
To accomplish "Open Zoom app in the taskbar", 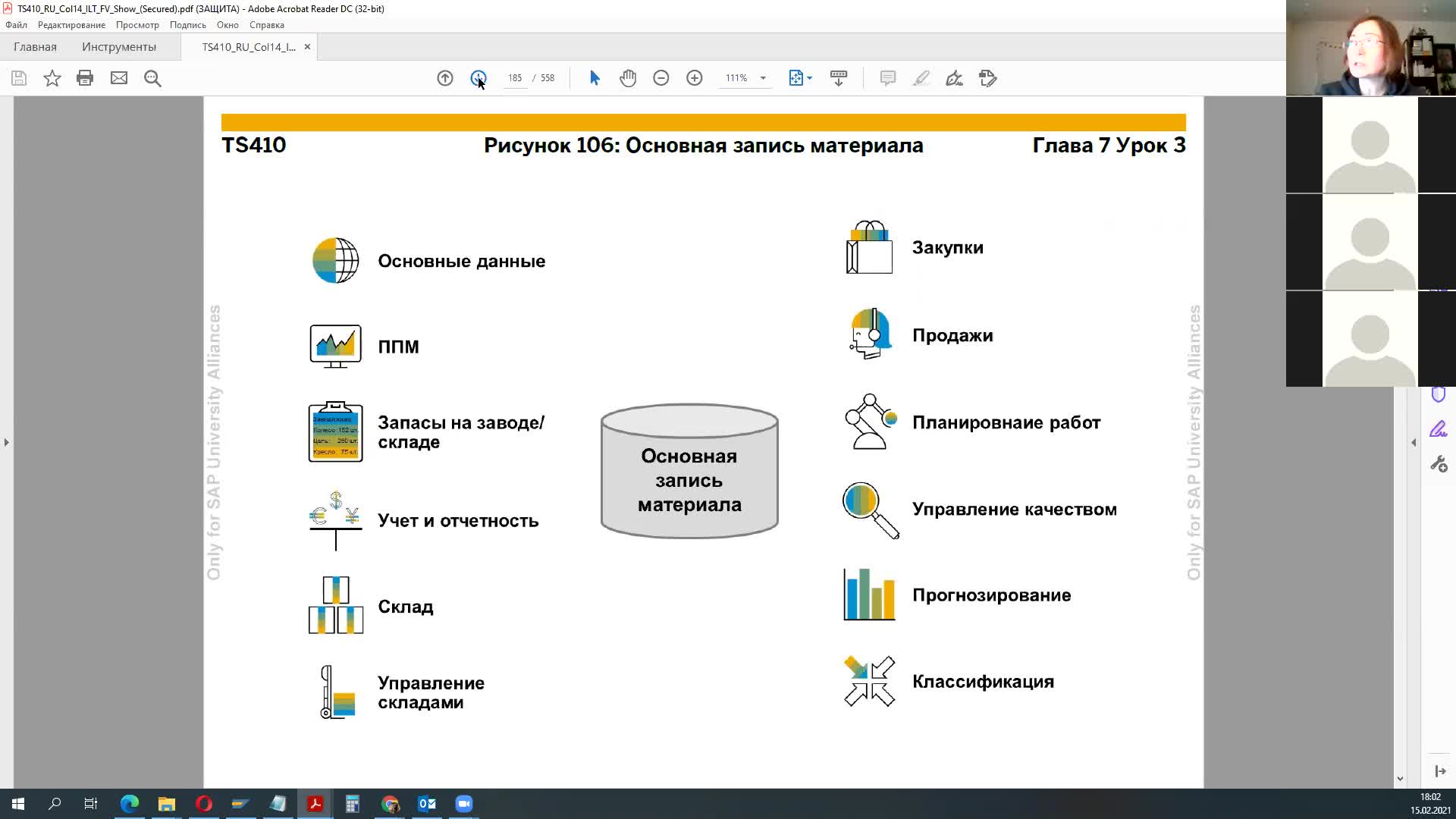I will pos(464,804).
